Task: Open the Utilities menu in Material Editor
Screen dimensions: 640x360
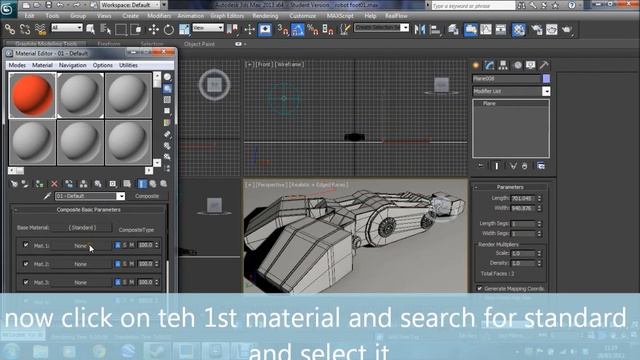Action: click(x=129, y=65)
